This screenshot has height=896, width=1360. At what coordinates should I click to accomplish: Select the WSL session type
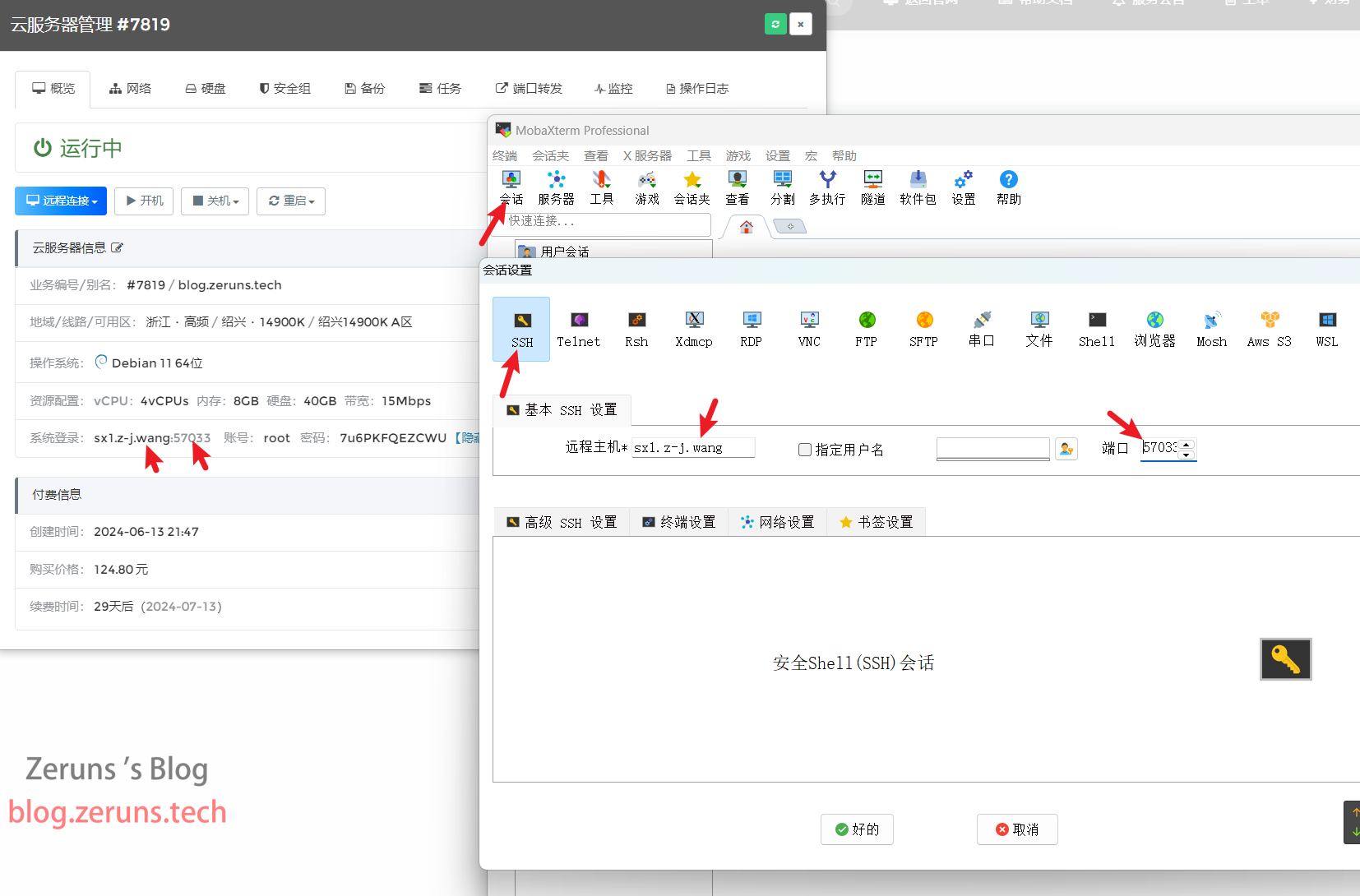(1327, 330)
